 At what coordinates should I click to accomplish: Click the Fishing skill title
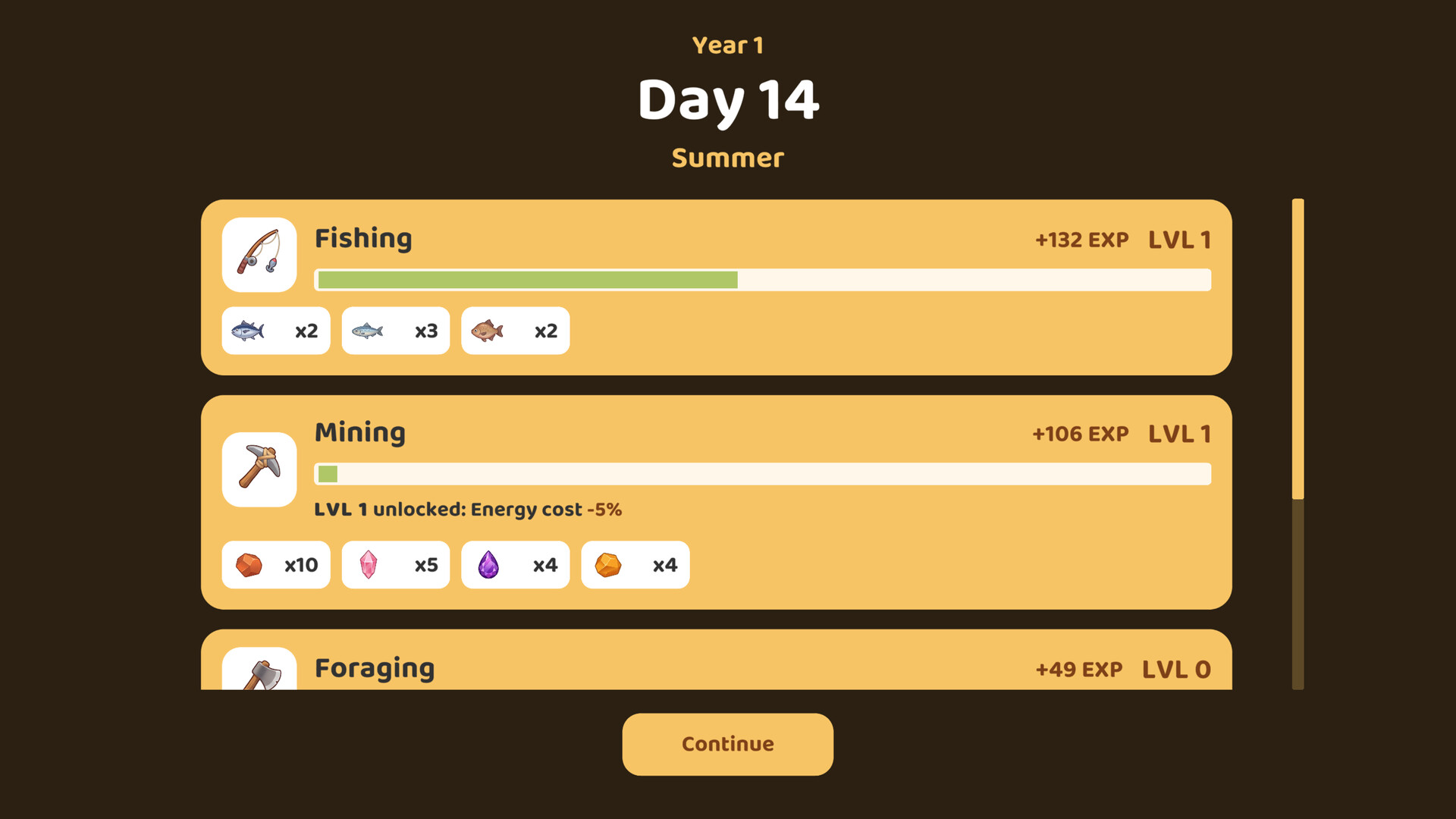point(363,238)
